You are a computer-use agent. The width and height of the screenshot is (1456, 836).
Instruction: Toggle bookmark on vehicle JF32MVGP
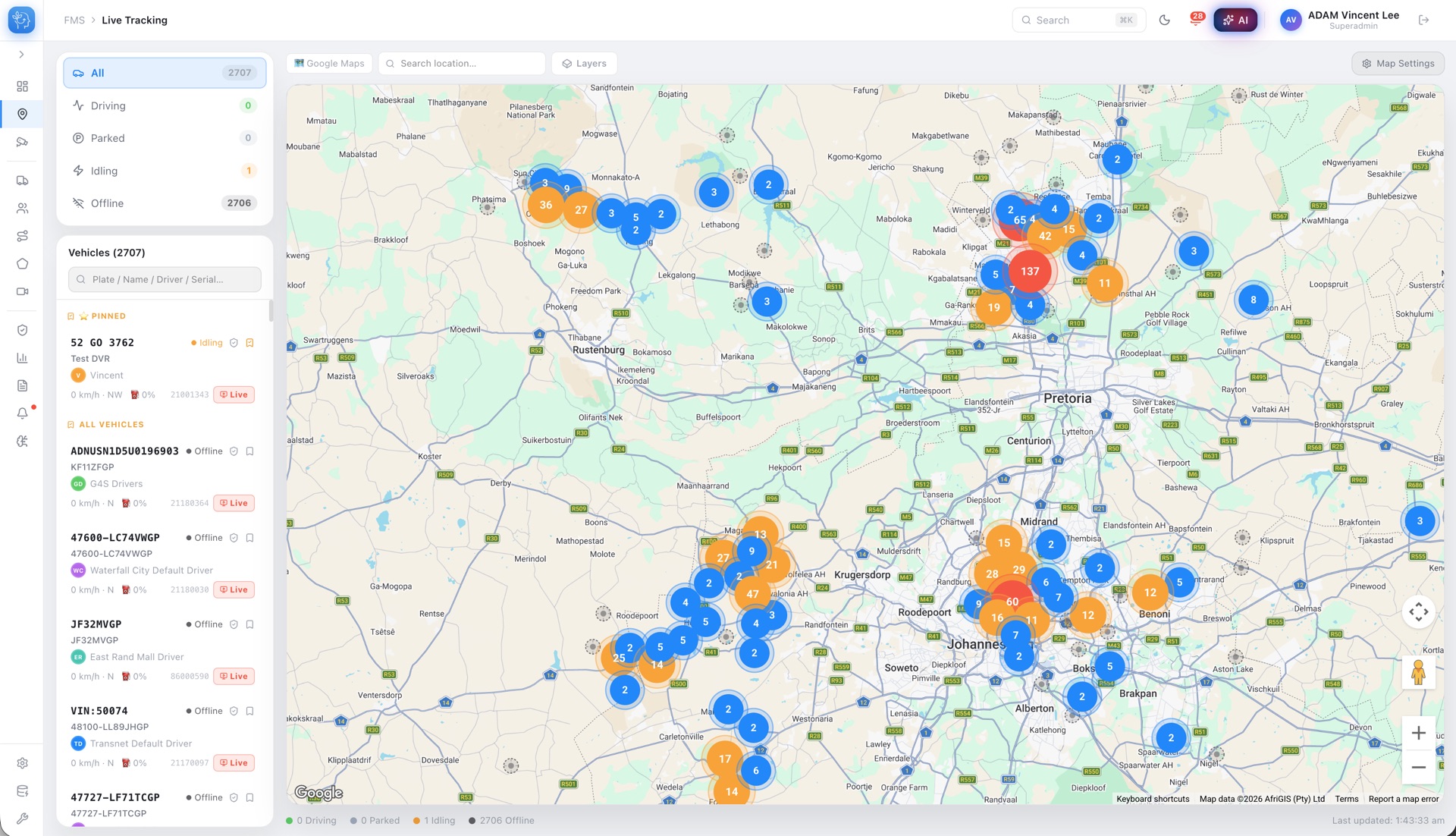[250, 624]
